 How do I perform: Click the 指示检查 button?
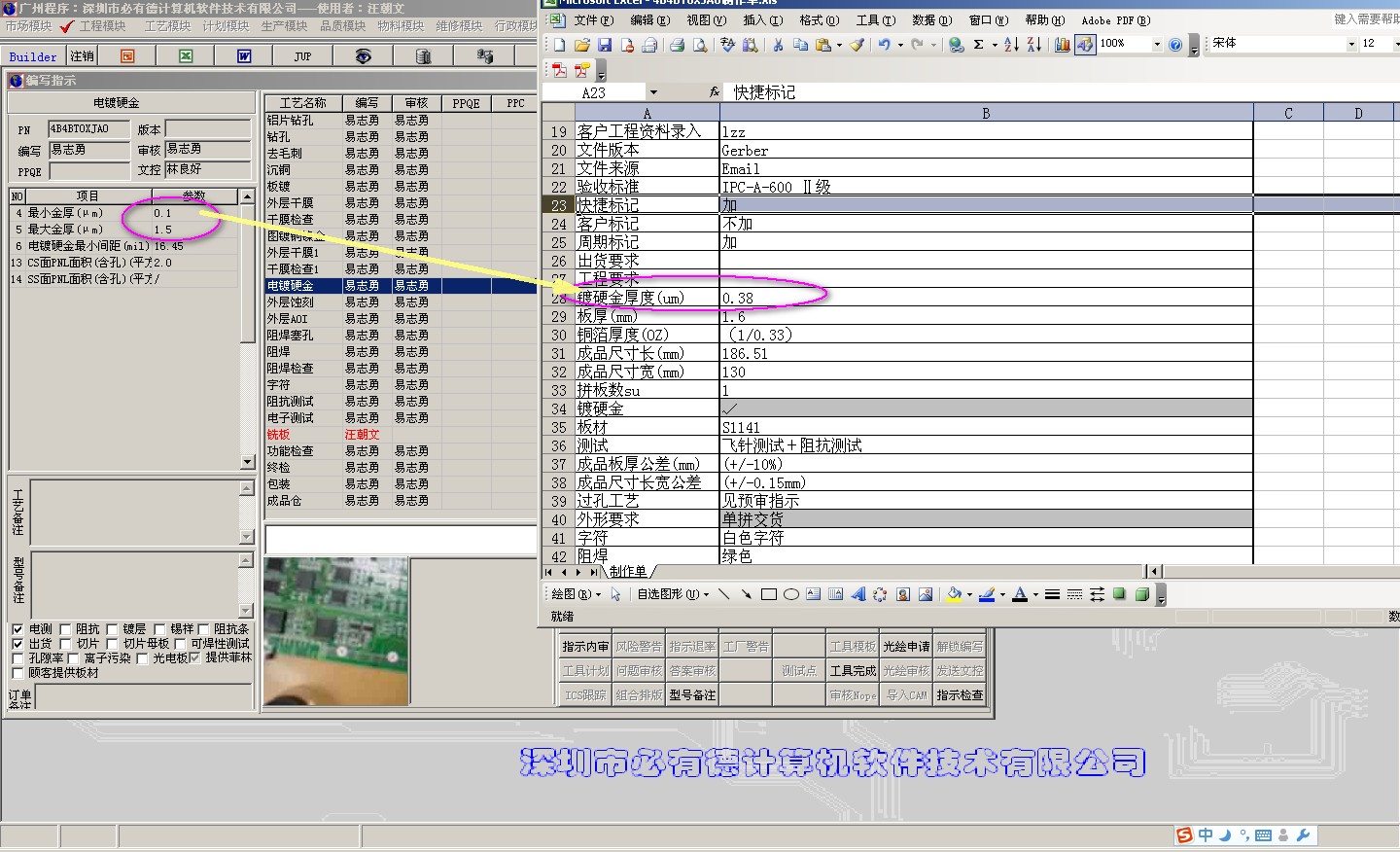pyautogui.click(x=960, y=695)
